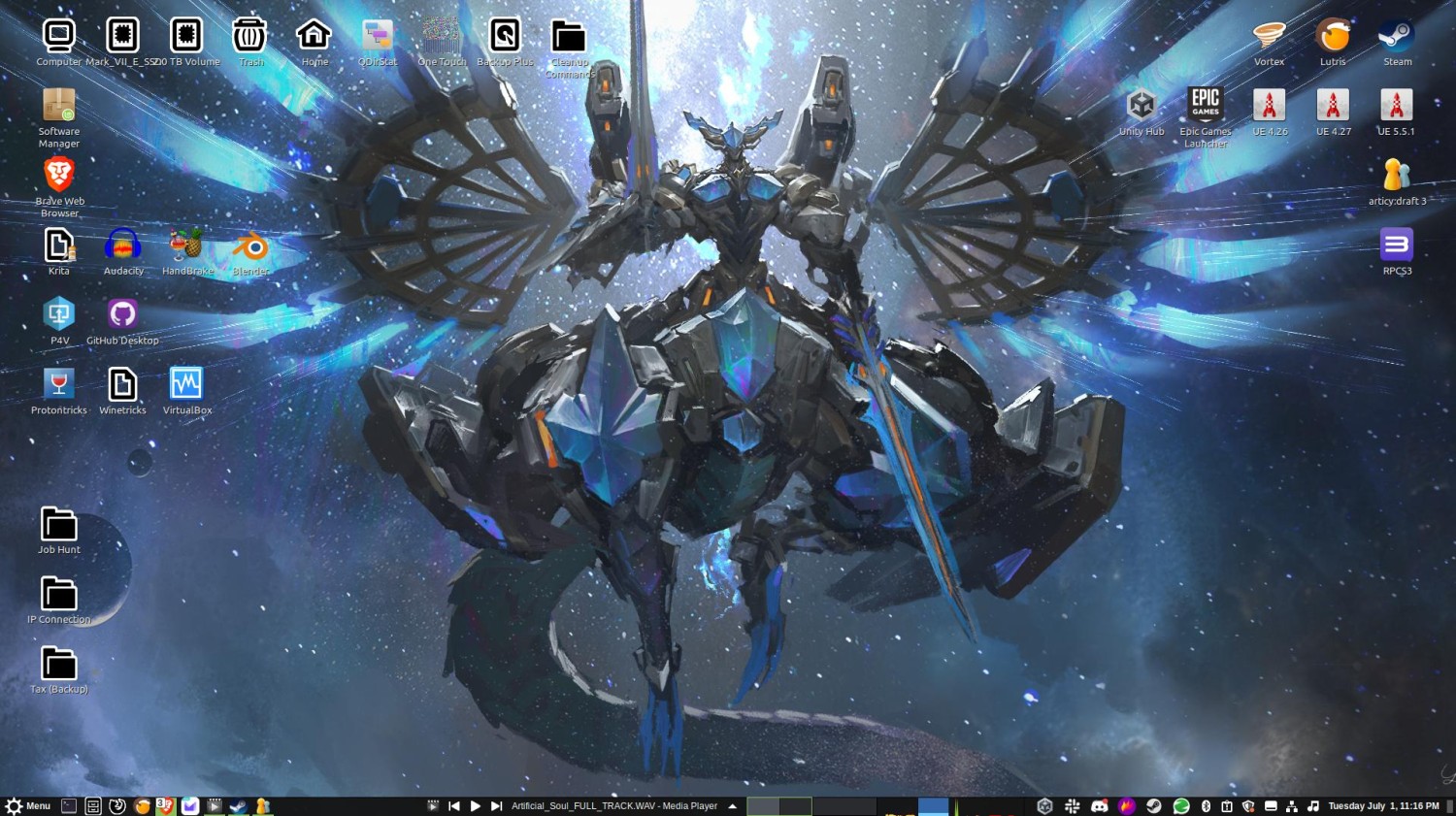Launch Unity Hub from the desktop
The height and width of the screenshot is (816, 1456).
click(1142, 112)
